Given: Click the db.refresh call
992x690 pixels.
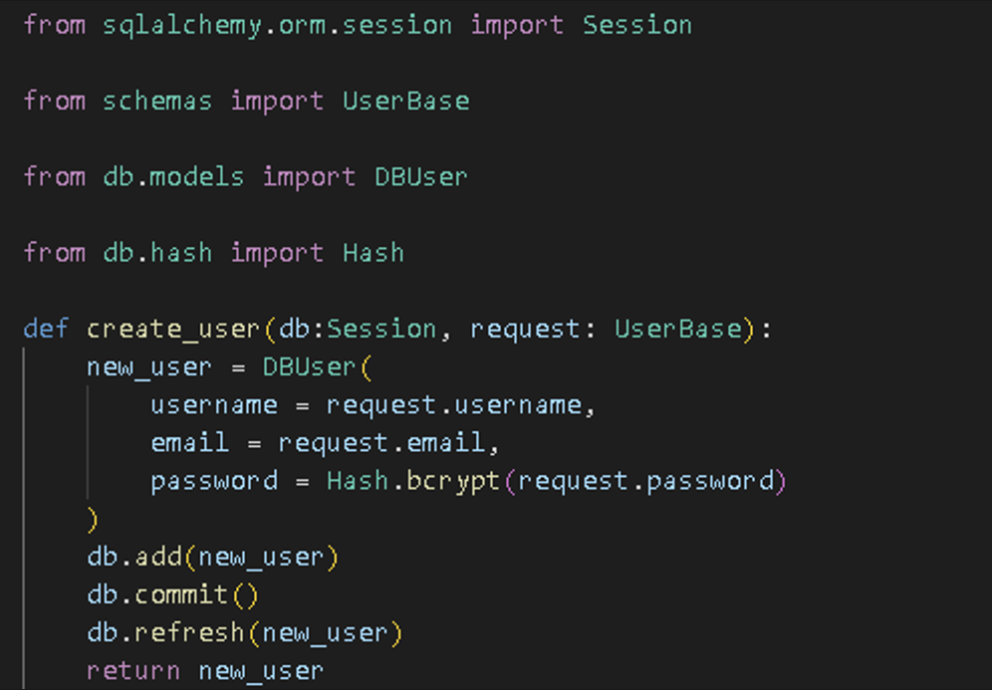Looking at the screenshot, I should pyautogui.click(x=165, y=633).
